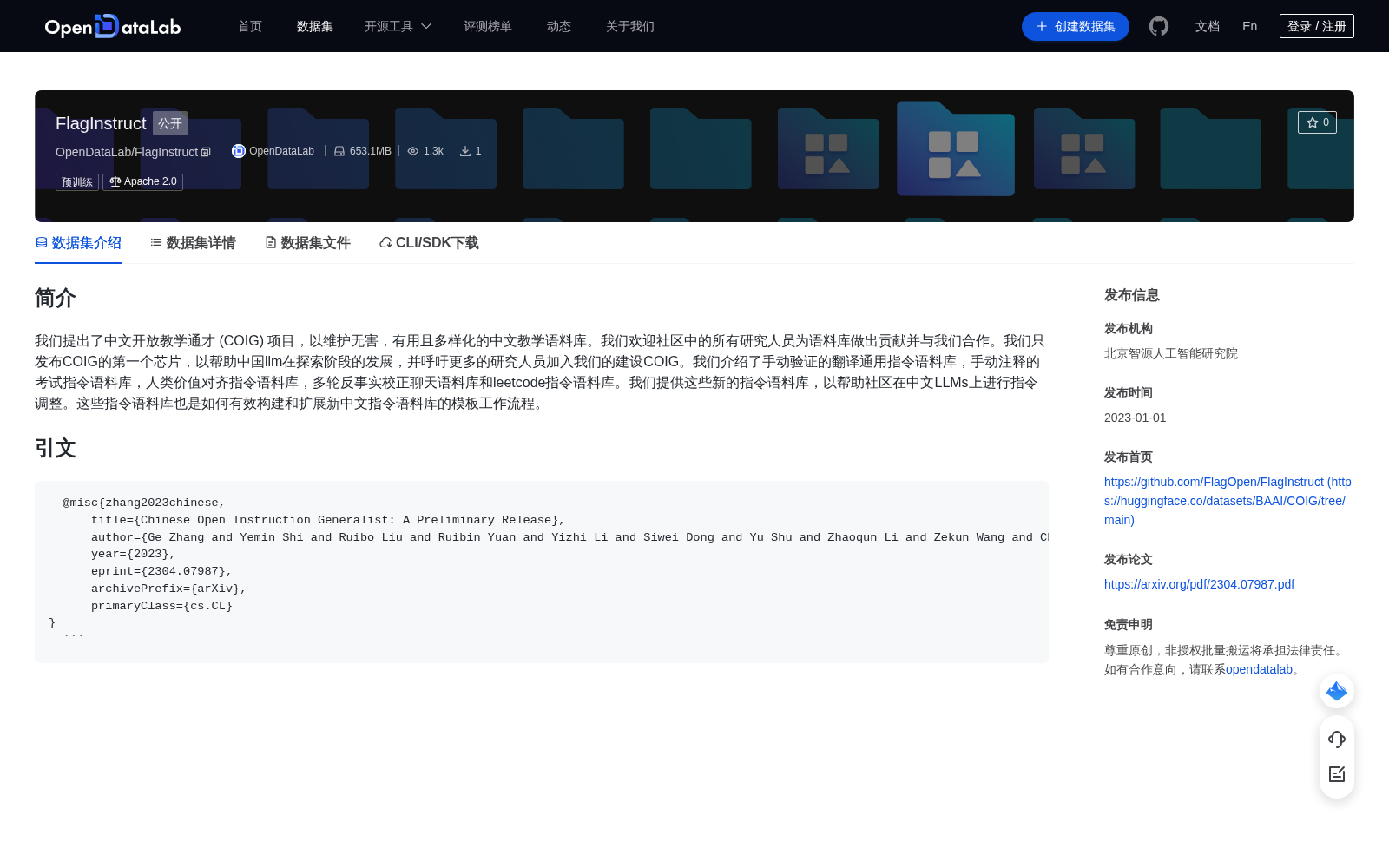
Task: Click the 创建数据集 button
Action: coord(1076,26)
